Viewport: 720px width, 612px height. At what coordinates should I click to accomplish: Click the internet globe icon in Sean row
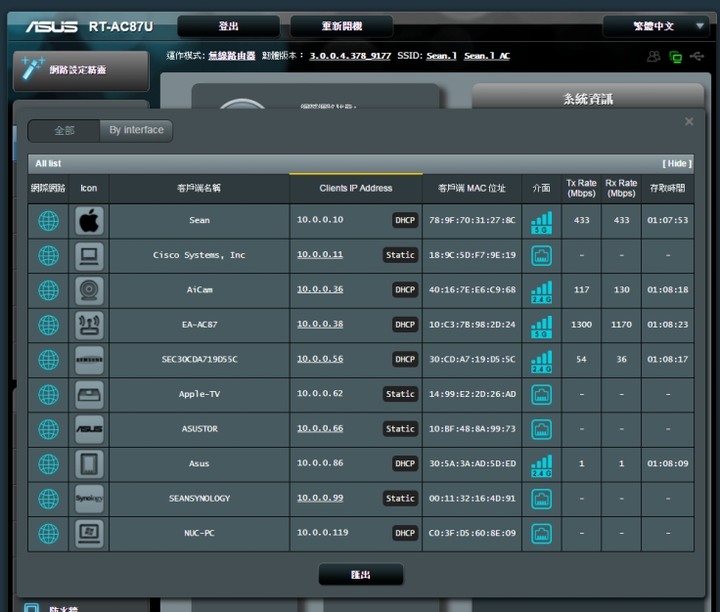48,221
